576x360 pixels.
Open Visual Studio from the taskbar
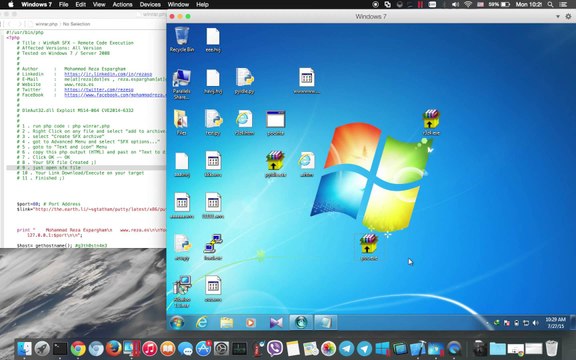(x=276, y=323)
